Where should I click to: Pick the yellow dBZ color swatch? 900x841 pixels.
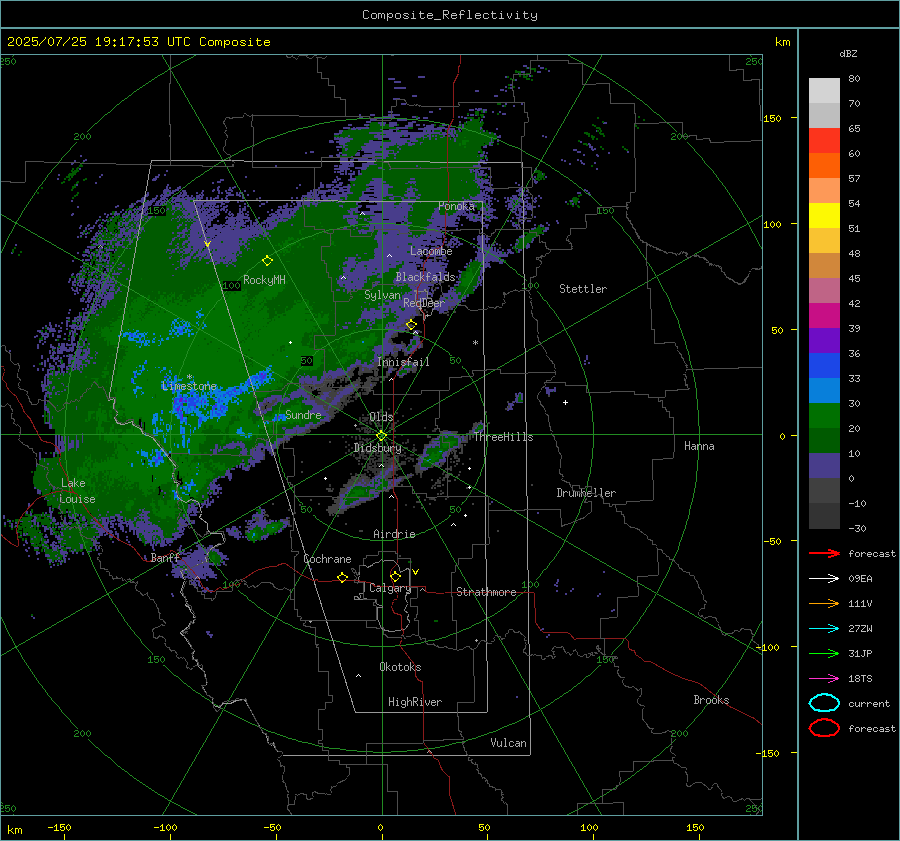824,215
